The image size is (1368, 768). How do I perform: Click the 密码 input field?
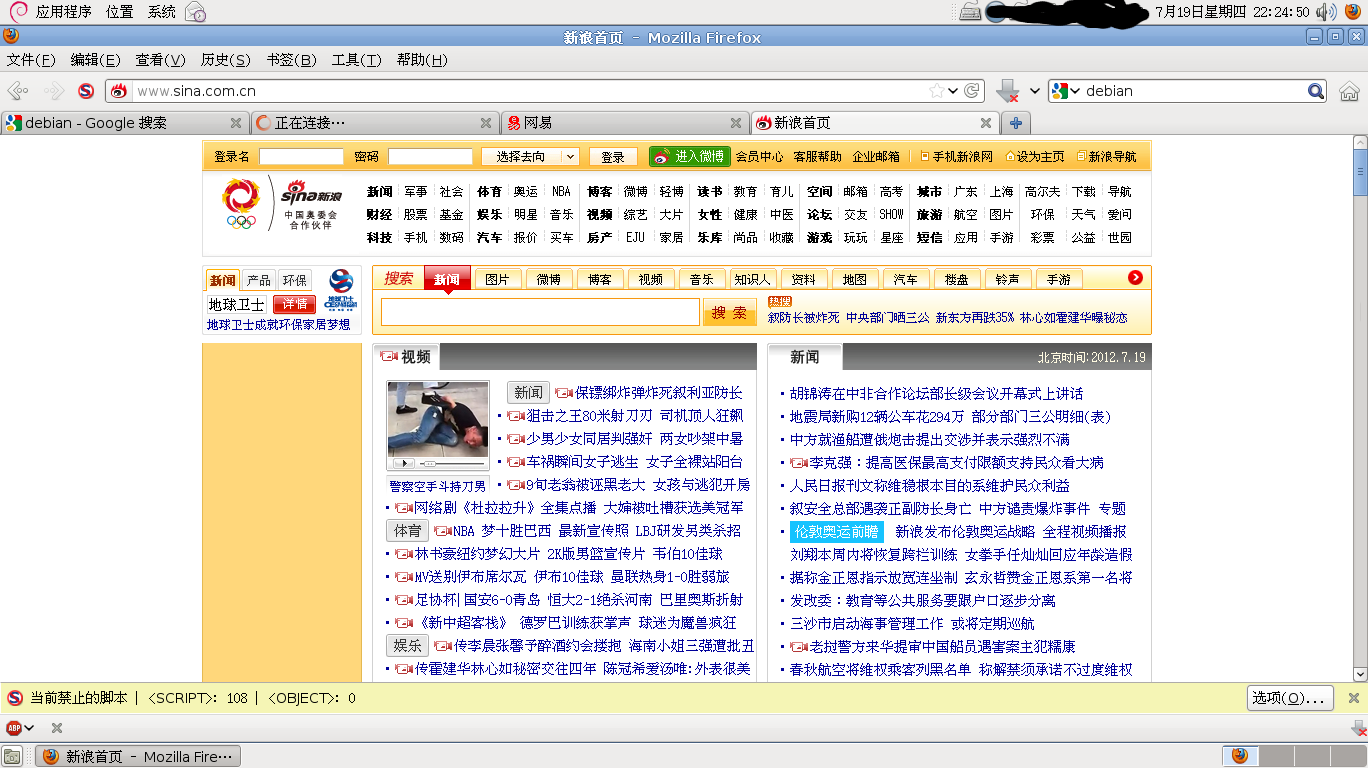(x=430, y=157)
